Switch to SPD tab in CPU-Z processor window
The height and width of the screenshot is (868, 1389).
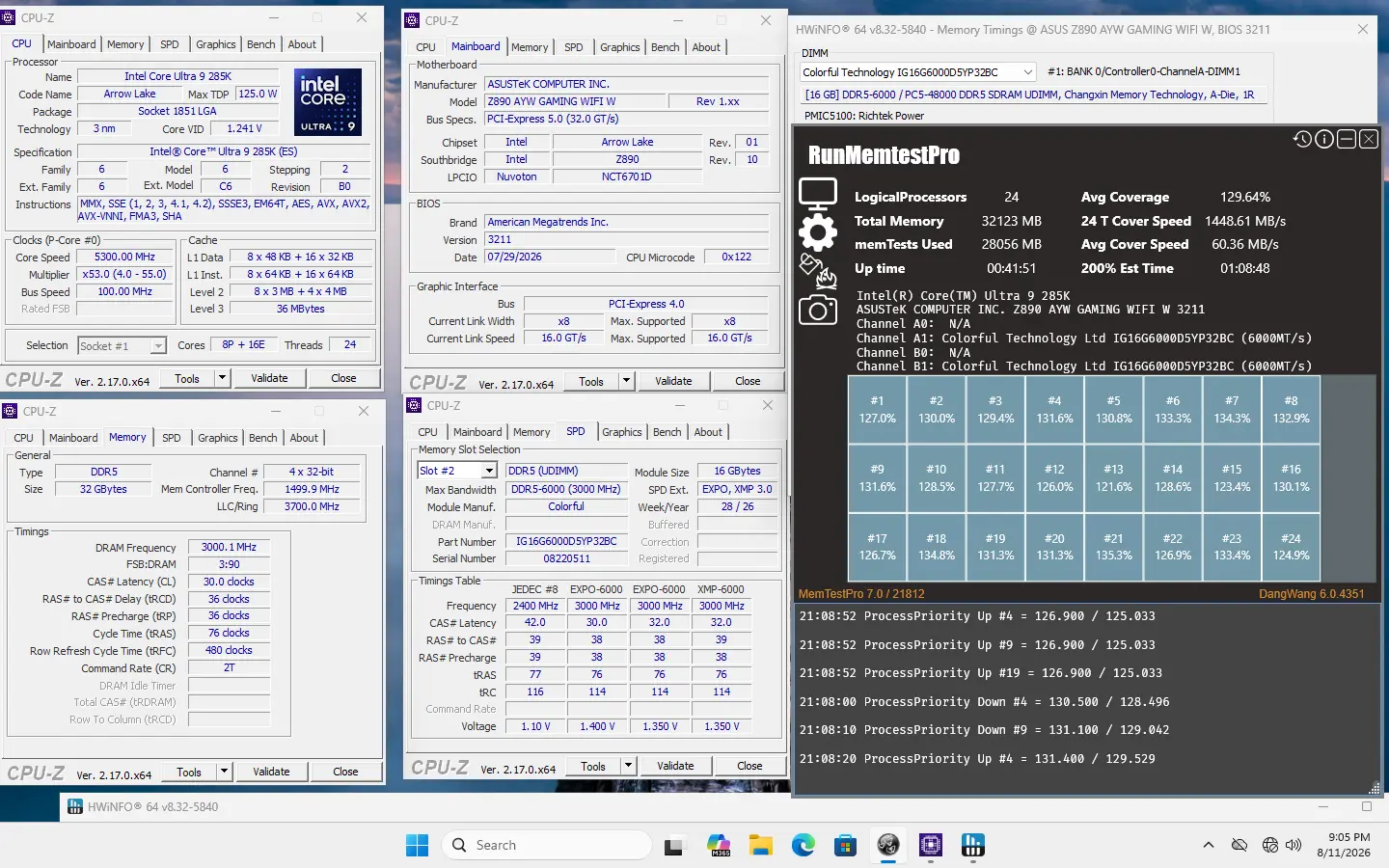170,44
